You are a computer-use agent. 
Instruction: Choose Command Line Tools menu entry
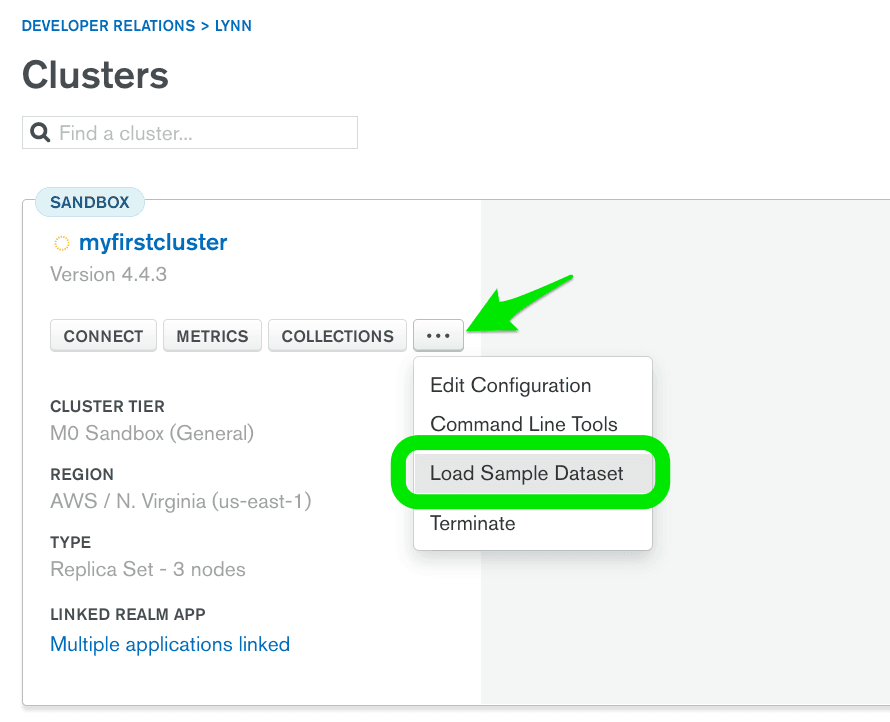click(523, 424)
